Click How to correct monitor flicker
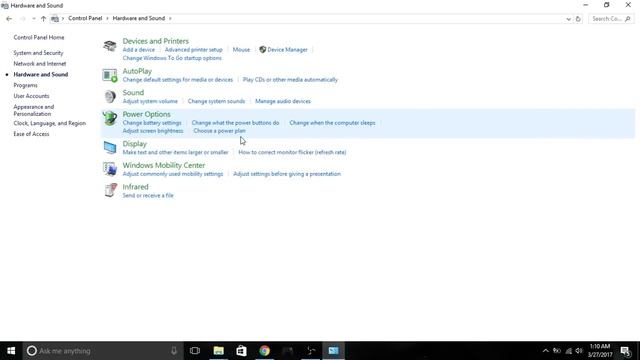Image resolution: width=640 pixels, height=360 pixels. (x=292, y=152)
